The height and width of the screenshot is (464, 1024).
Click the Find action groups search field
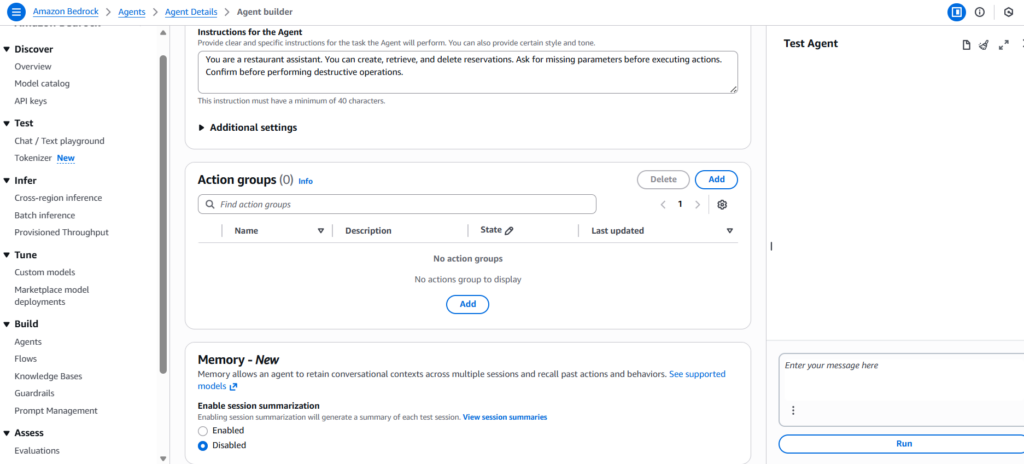coord(397,204)
